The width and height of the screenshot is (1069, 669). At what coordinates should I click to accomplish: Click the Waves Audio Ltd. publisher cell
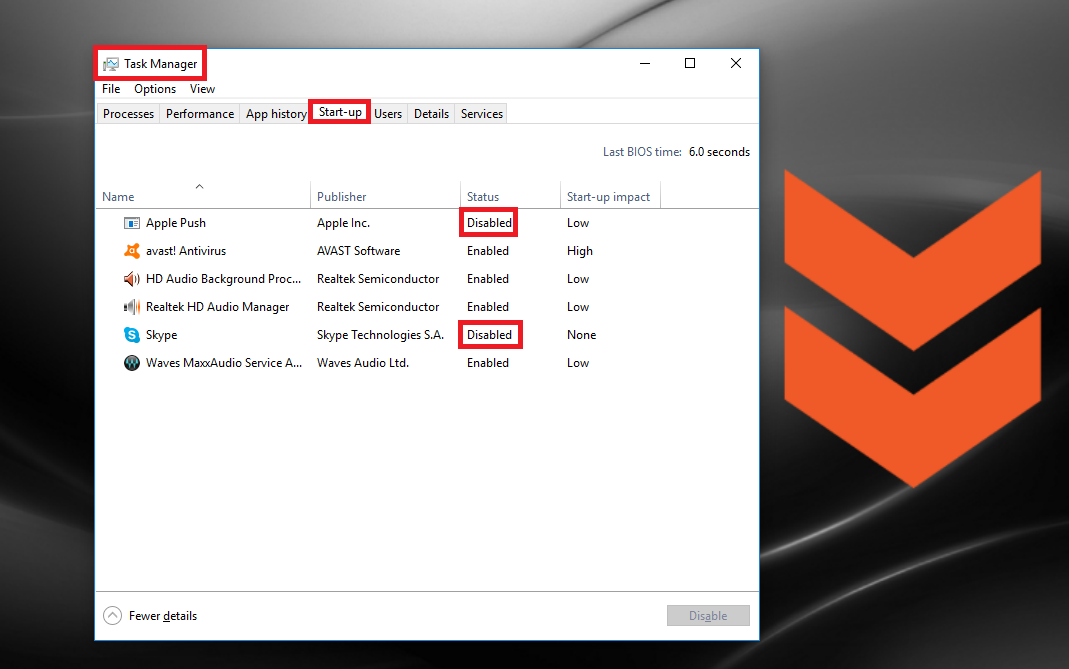pyautogui.click(x=363, y=363)
